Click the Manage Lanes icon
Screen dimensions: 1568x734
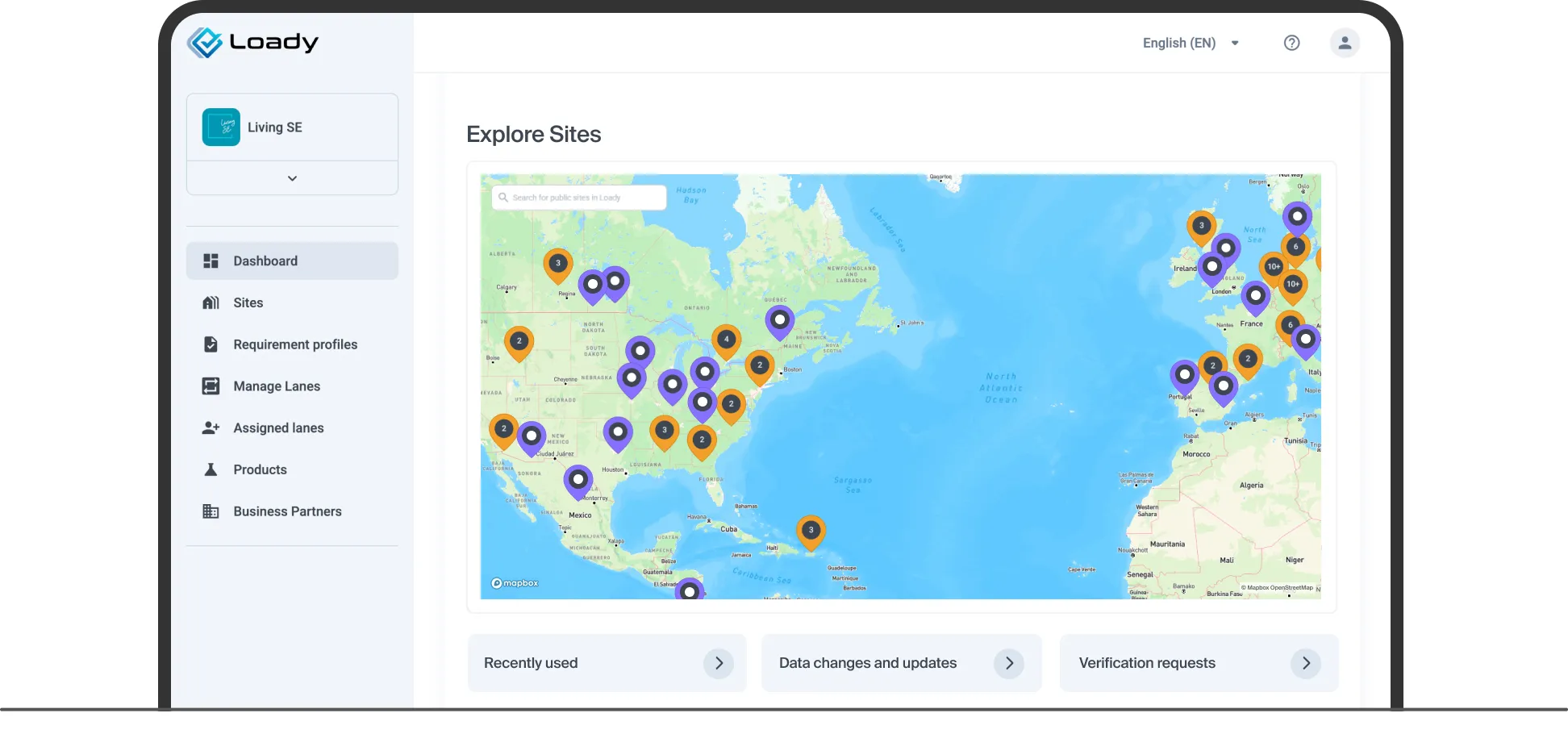(211, 386)
